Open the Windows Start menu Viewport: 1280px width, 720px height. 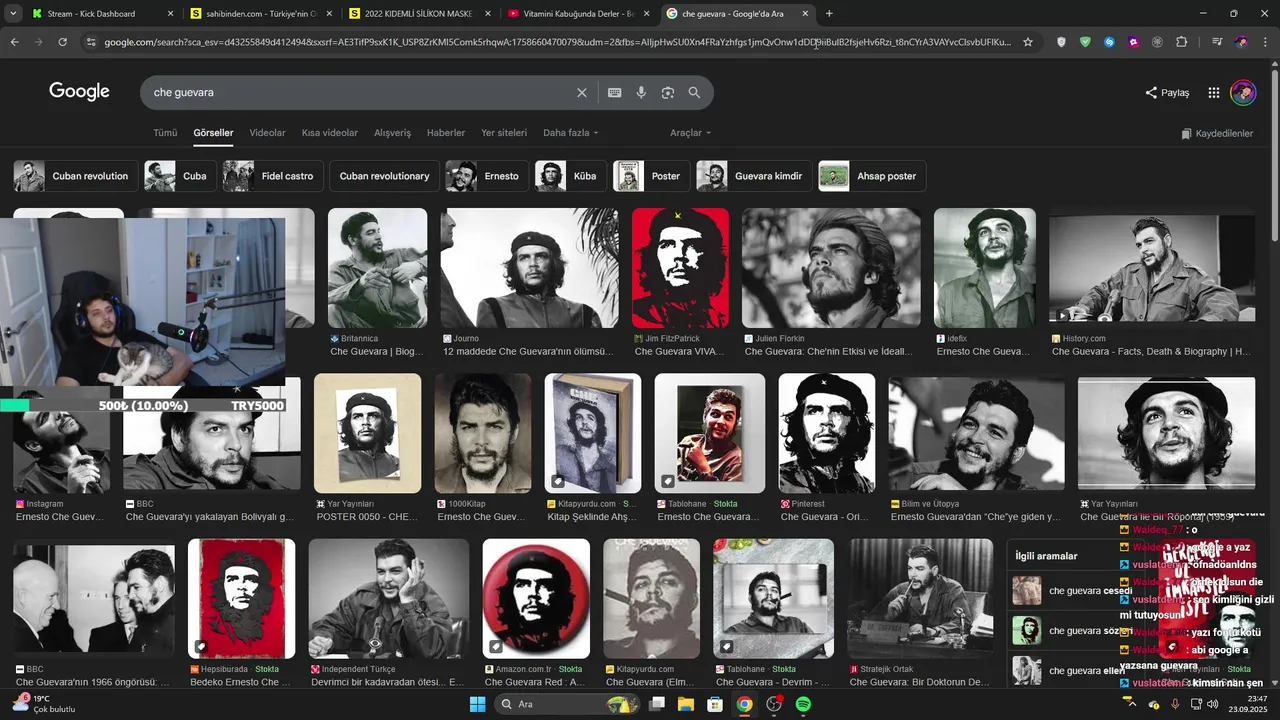[x=477, y=704]
